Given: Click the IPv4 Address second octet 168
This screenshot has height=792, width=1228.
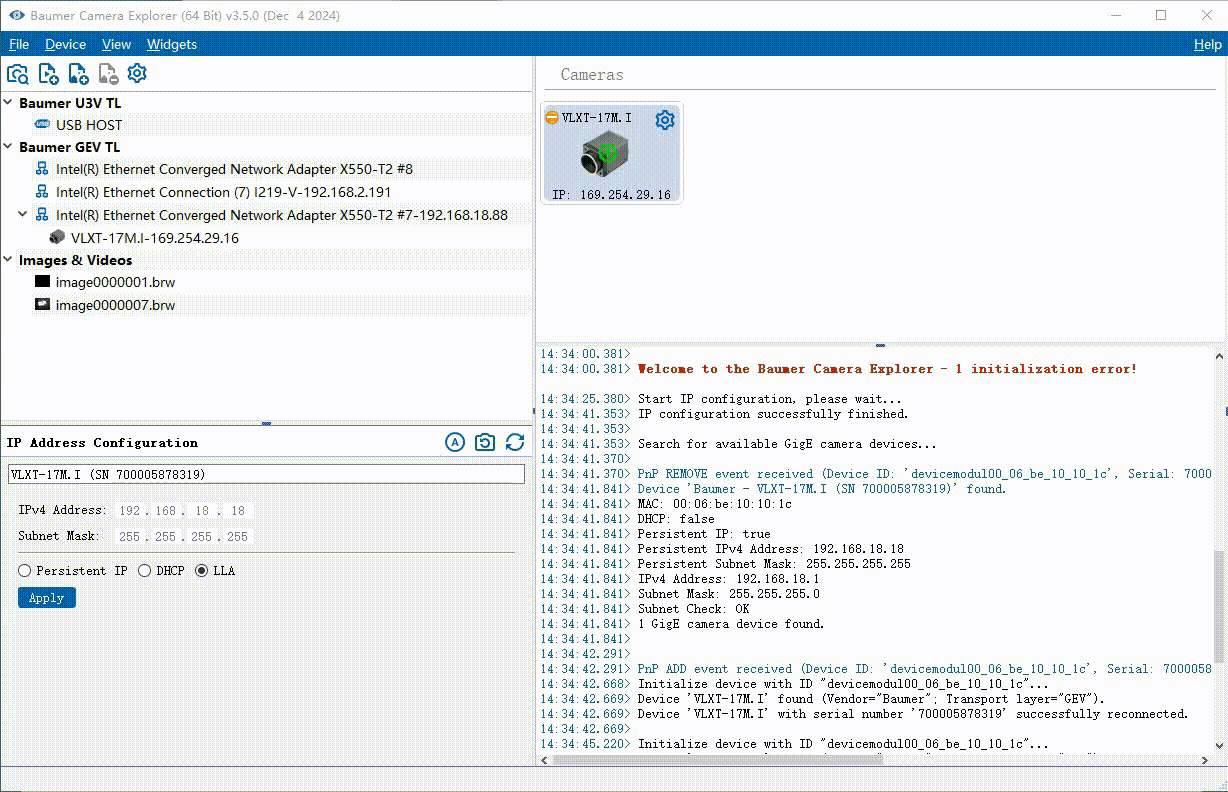Looking at the screenshot, I should pyautogui.click(x=165, y=510).
